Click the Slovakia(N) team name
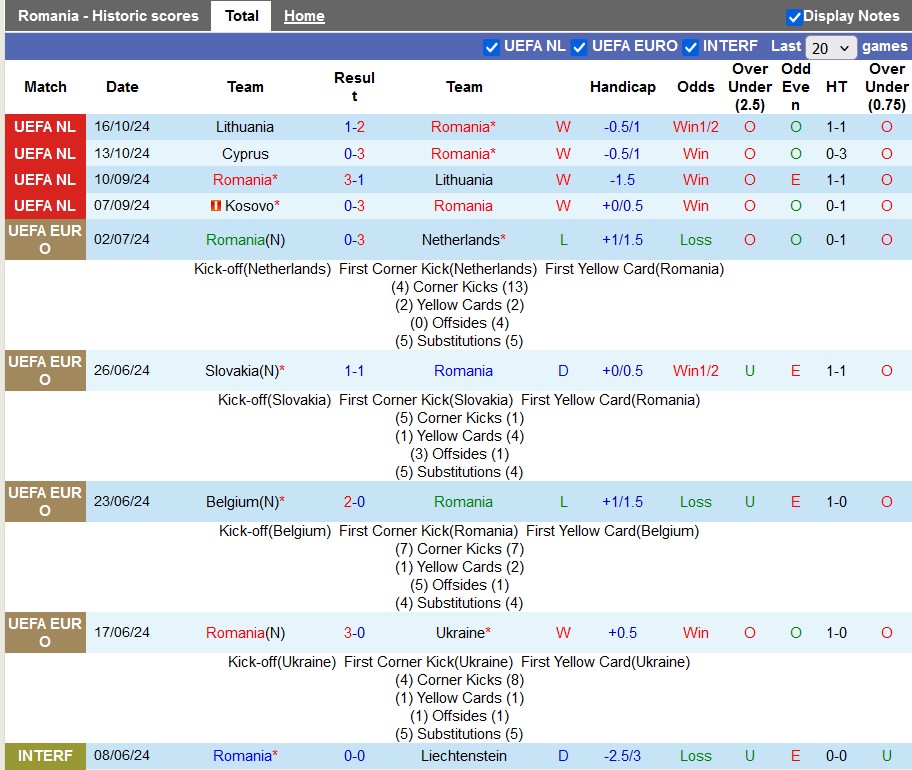Screen dimensions: 912x770 pos(242,371)
